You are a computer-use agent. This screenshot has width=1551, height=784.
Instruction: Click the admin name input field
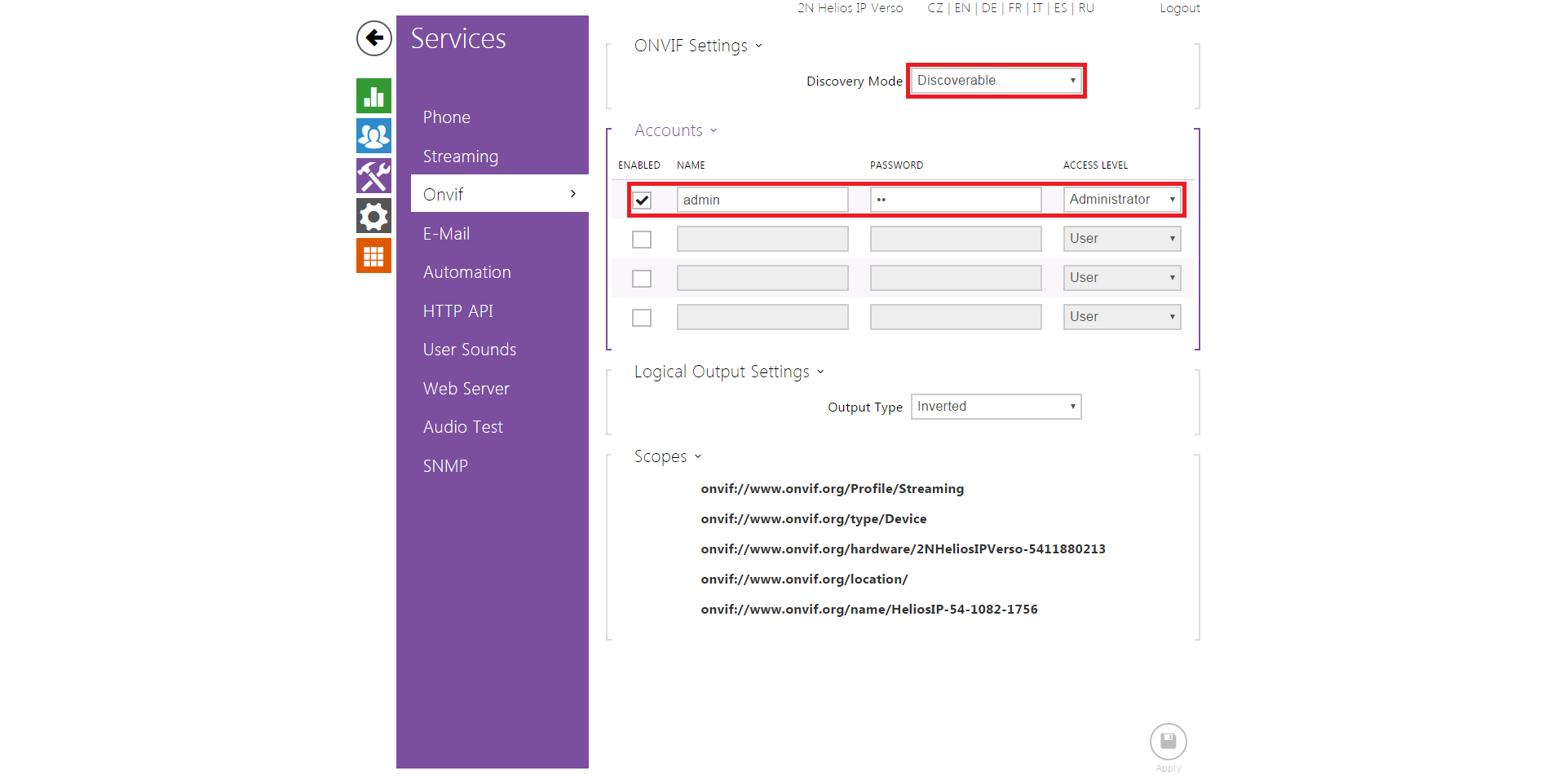(762, 200)
